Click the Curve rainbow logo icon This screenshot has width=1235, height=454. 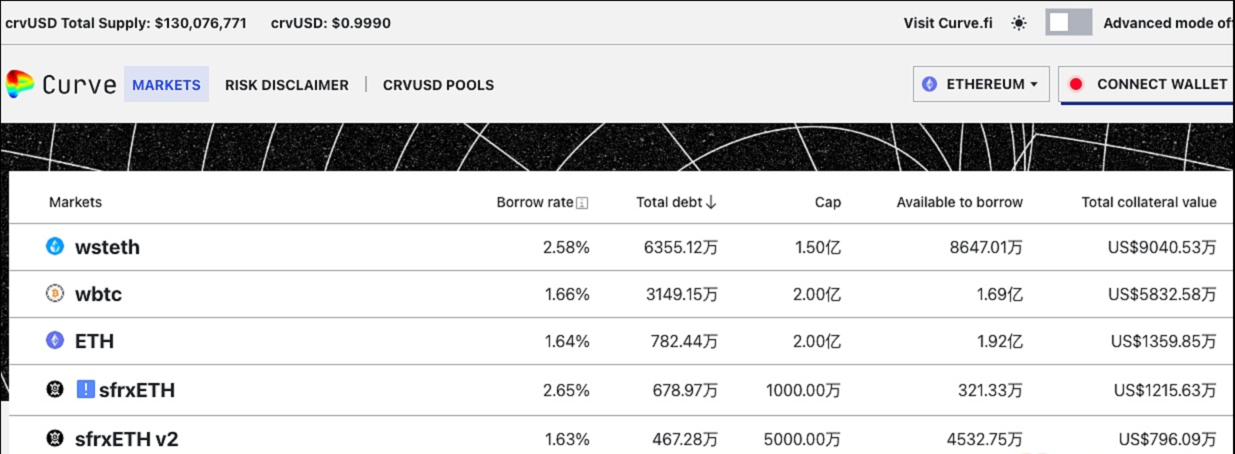(x=20, y=85)
